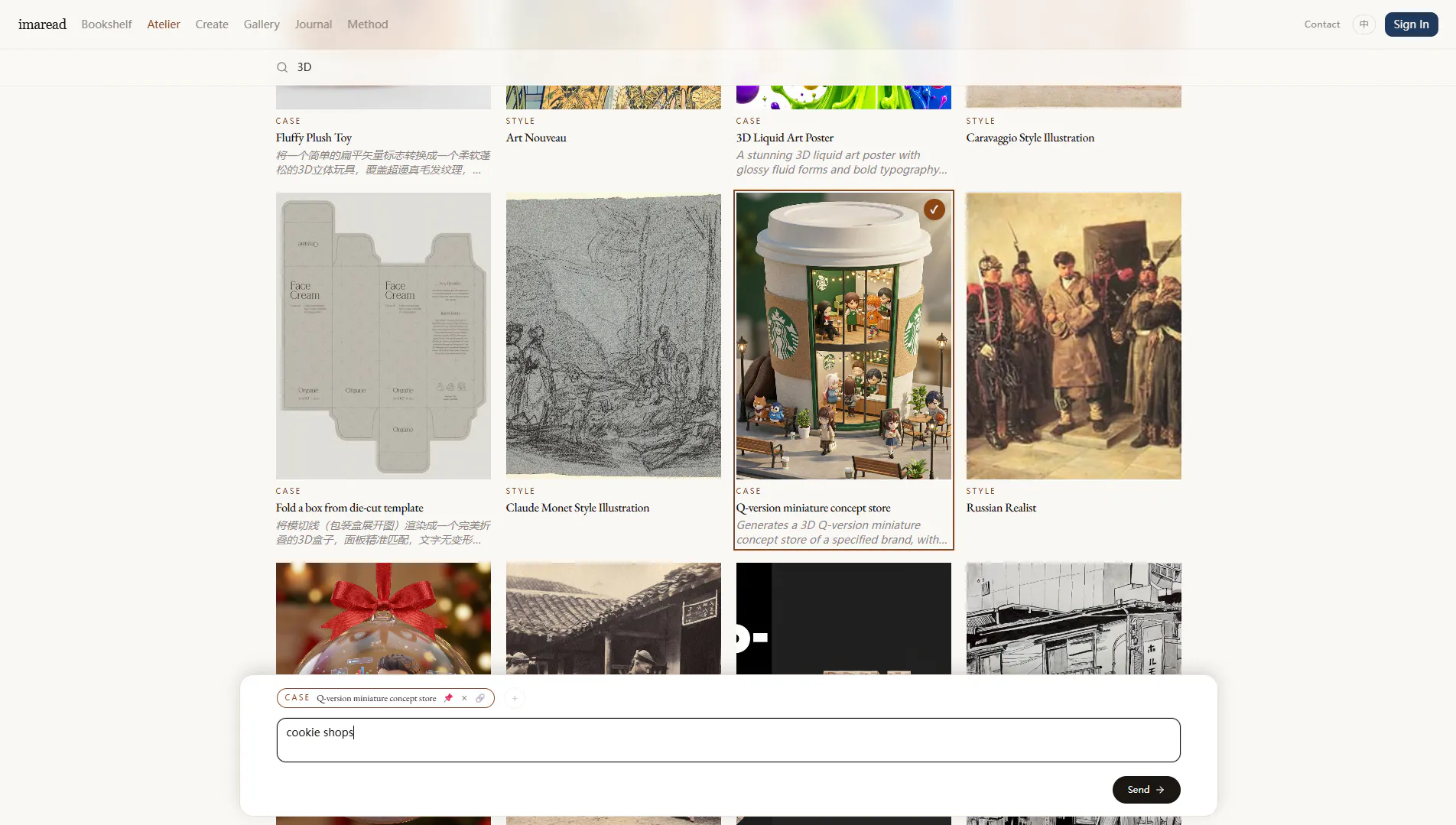Open the Face Cream die-cut box thumbnail

pos(383,336)
